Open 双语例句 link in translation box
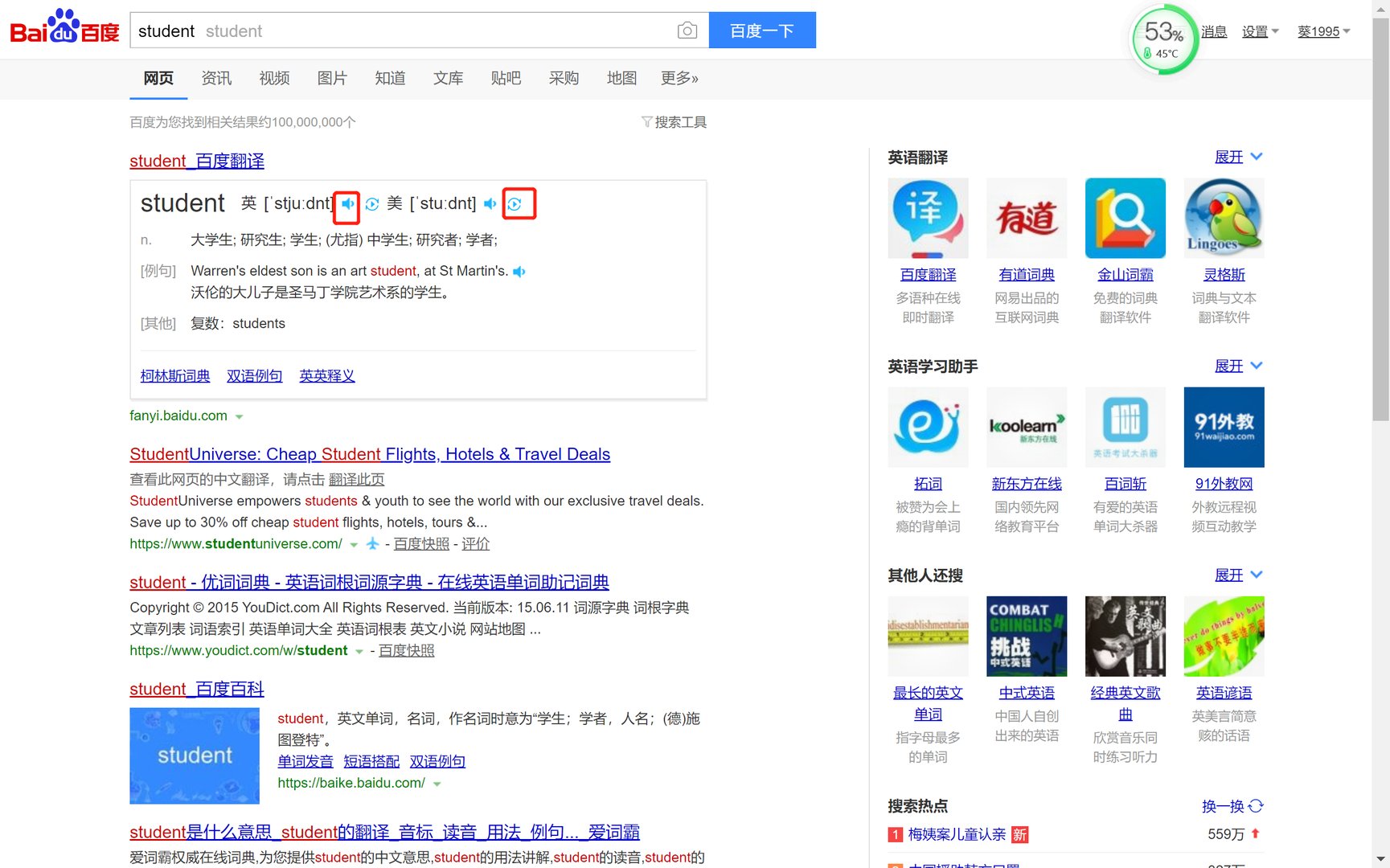The height and width of the screenshot is (868, 1390). coord(254,376)
